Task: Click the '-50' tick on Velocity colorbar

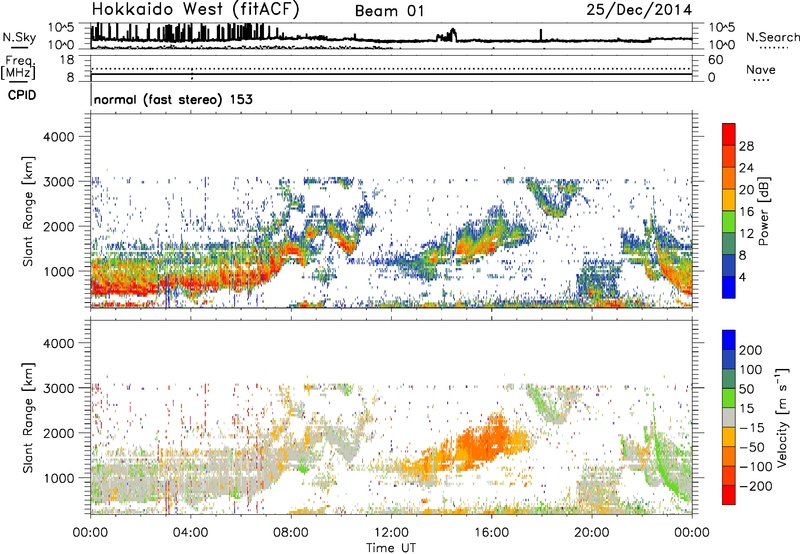Action: tap(752, 447)
